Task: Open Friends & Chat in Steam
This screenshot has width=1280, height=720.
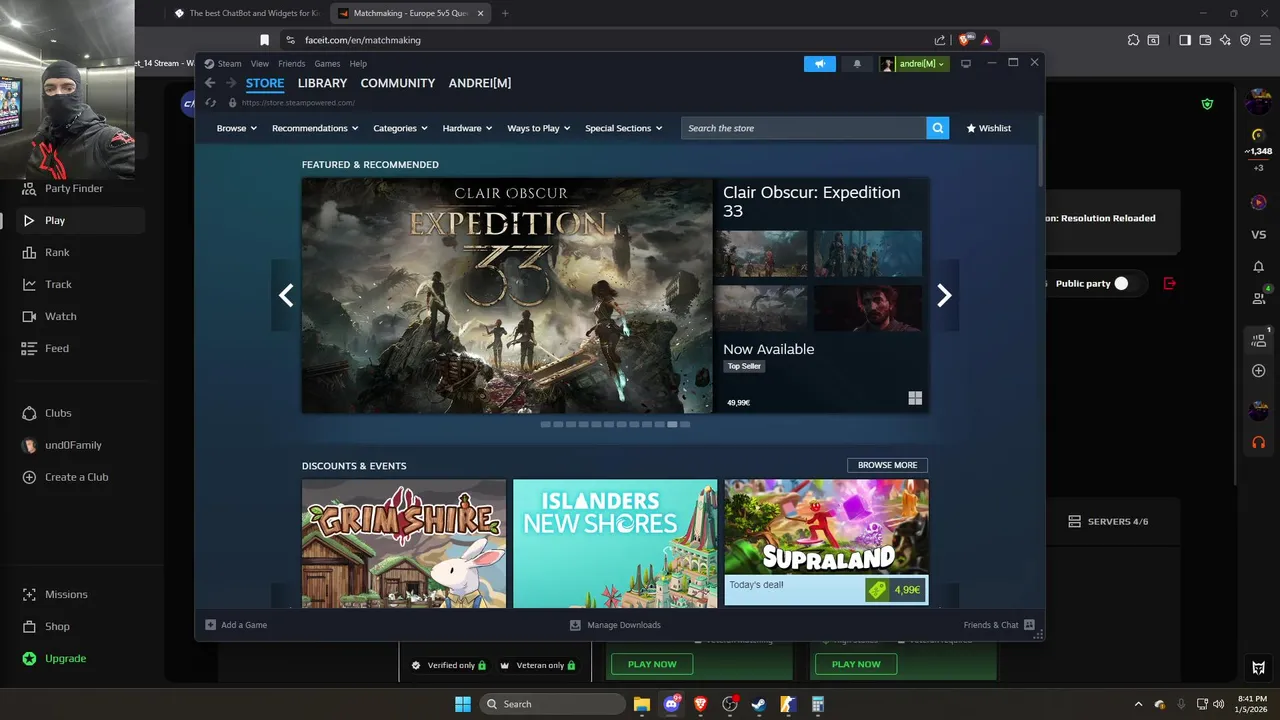Action: [999, 625]
